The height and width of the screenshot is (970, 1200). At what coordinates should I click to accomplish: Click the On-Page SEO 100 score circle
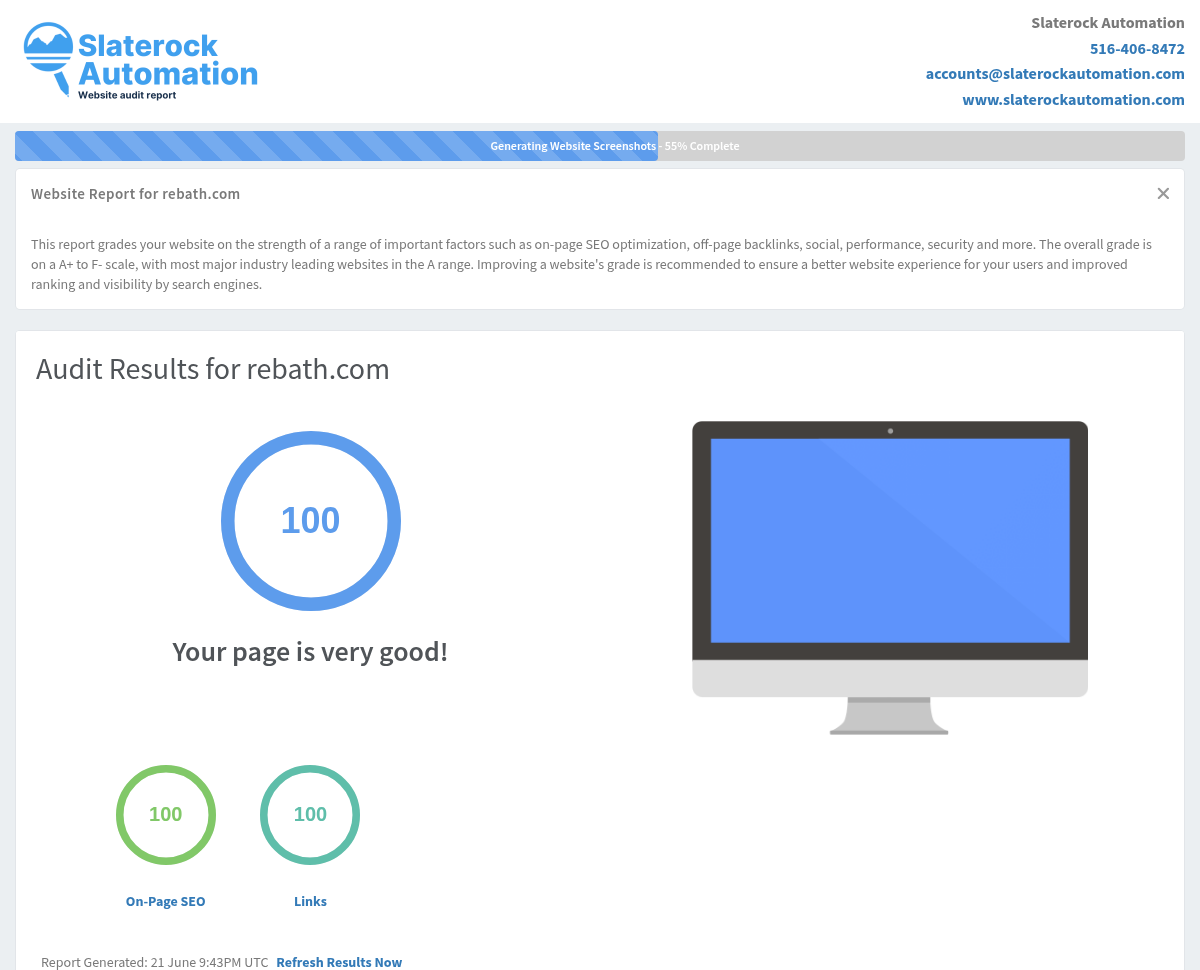tap(166, 815)
